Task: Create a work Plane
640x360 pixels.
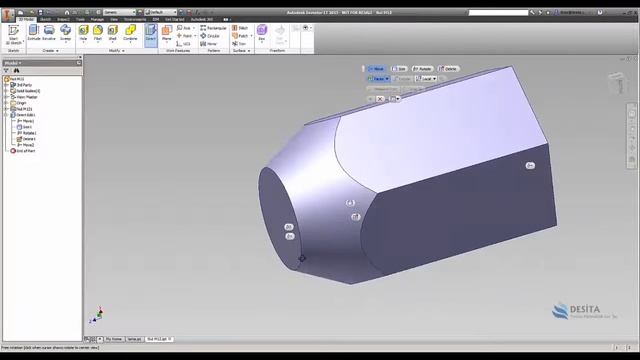Action: [x=167, y=33]
